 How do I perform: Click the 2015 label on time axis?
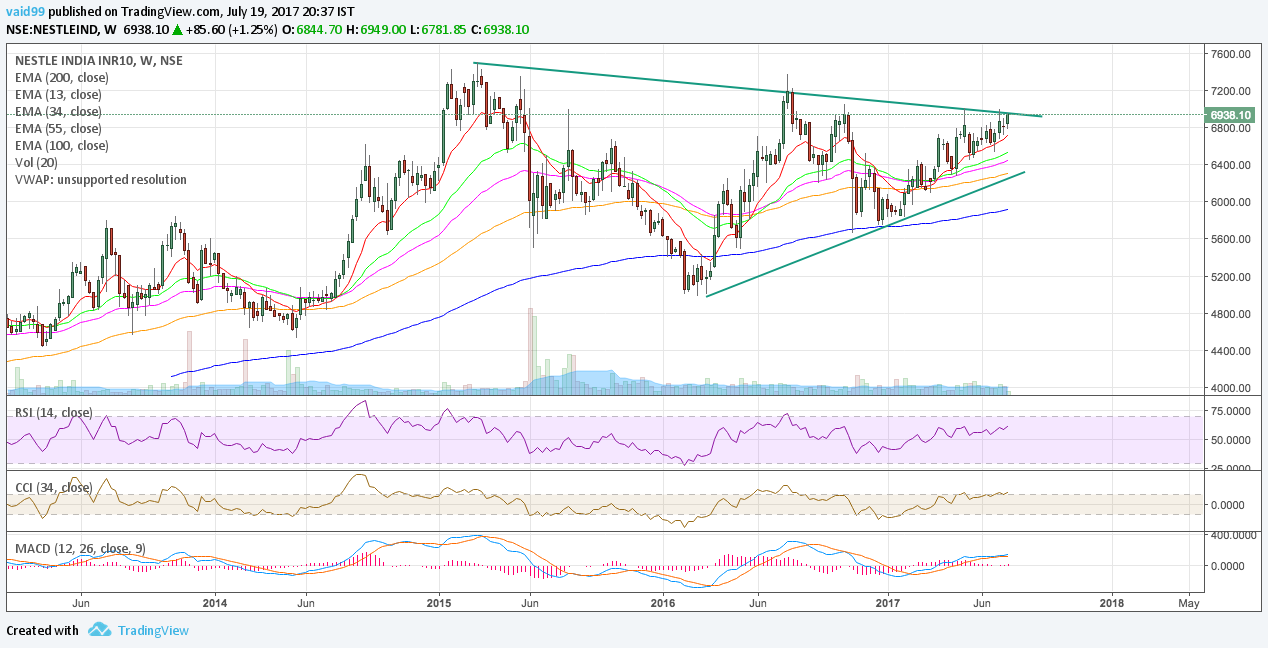click(439, 603)
